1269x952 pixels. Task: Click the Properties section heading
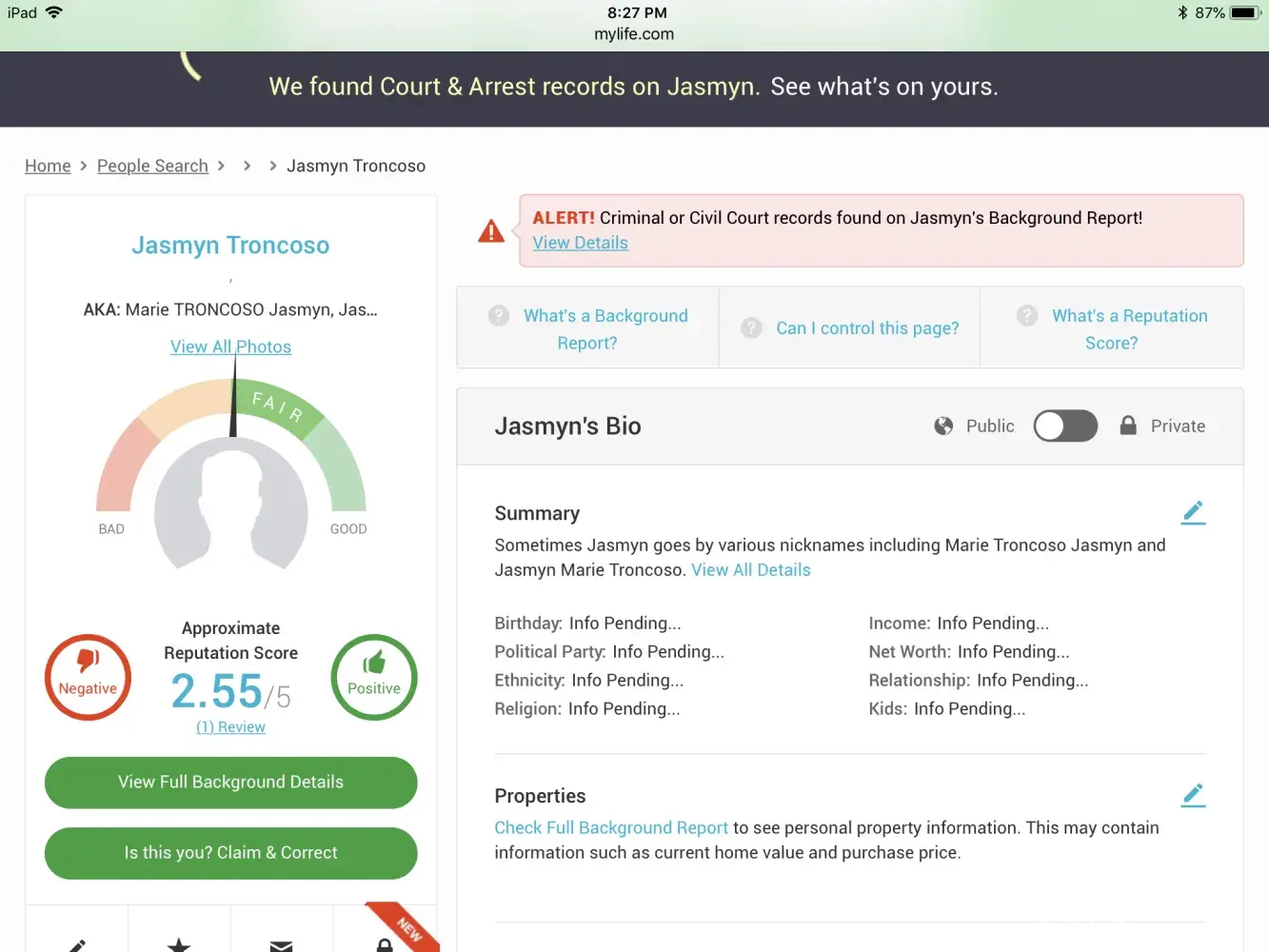pyautogui.click(x=540, y=796)
